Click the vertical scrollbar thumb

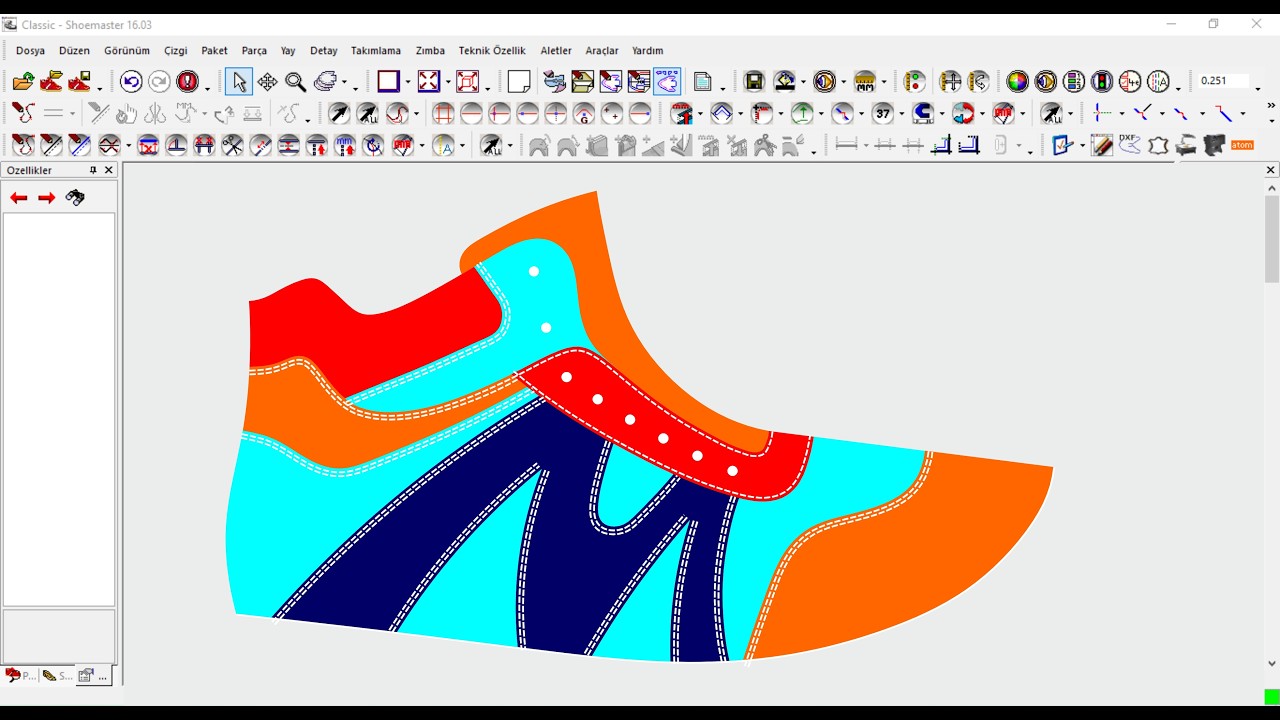(x=1272, y=239)
